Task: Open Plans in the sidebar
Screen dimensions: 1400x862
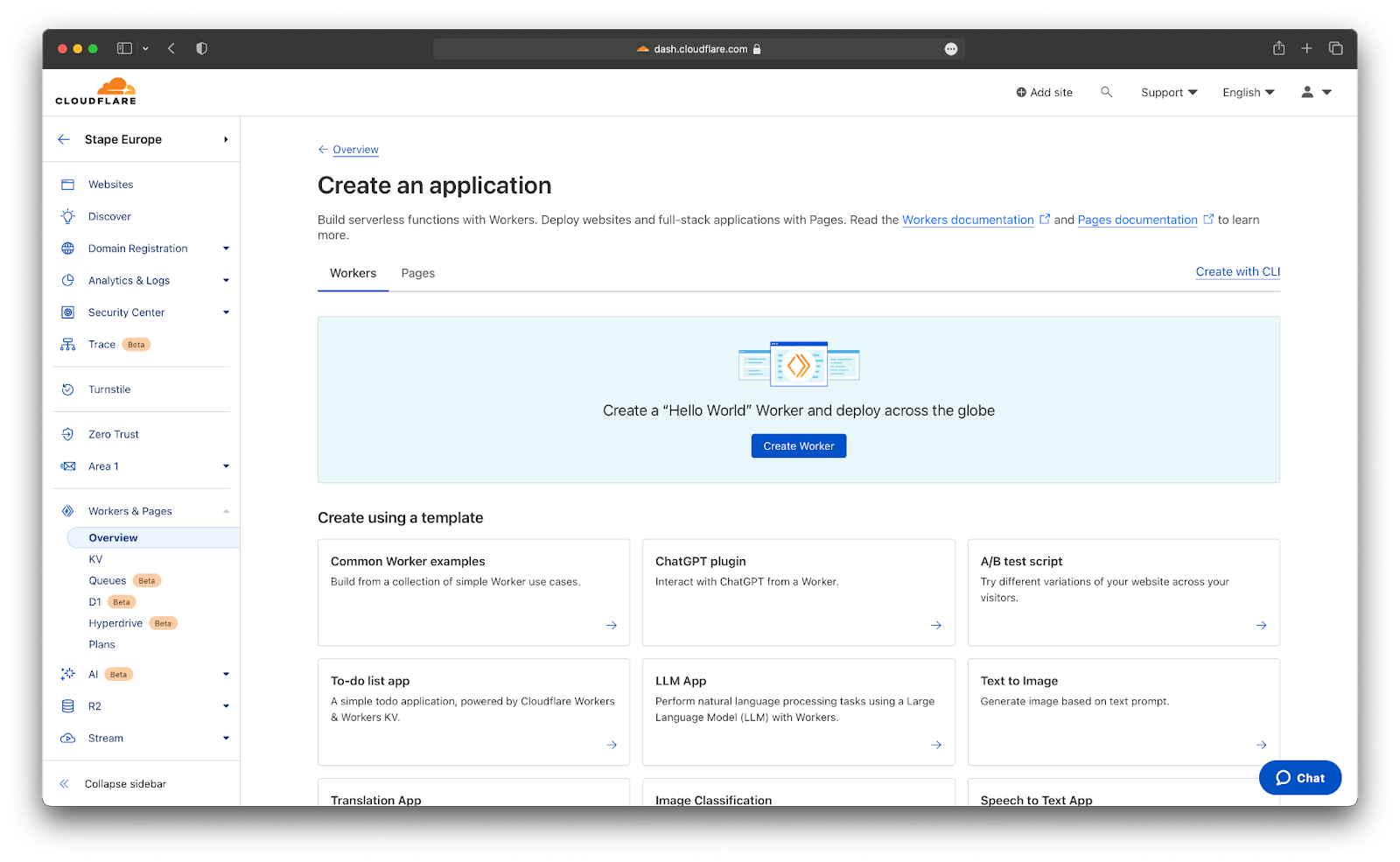Action: 101,644
